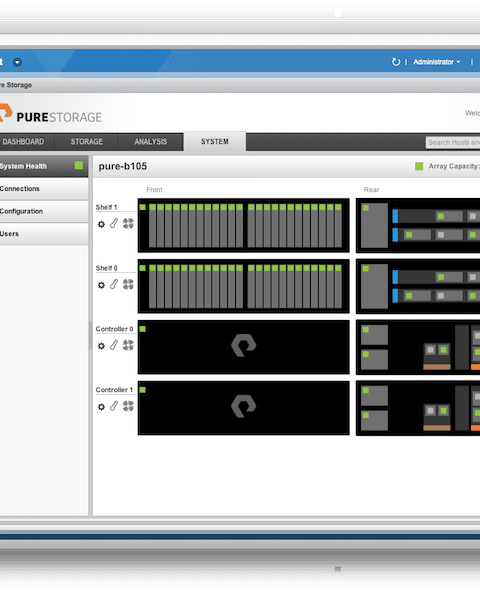Screen dimensions: 480x593
Task: Select Shelf 0 front chassis status light
Action: coord(143,268)
